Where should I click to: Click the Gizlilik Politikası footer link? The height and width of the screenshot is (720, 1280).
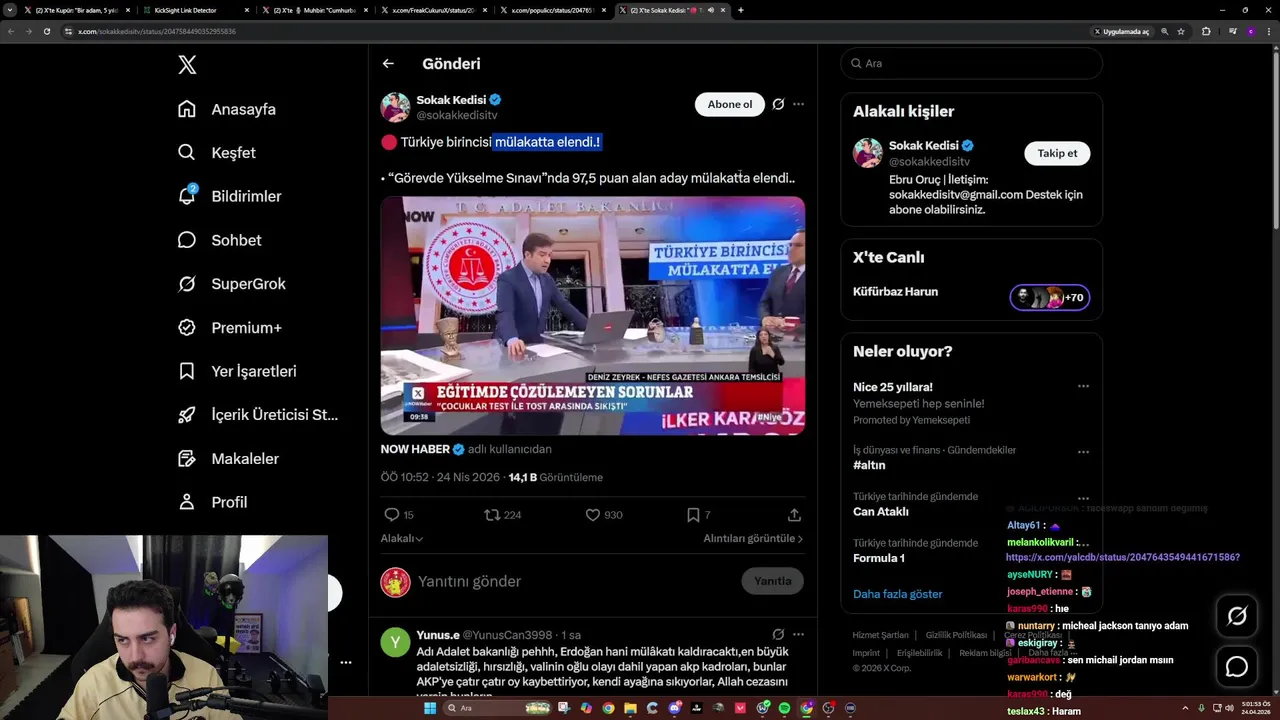pos(956,635)
